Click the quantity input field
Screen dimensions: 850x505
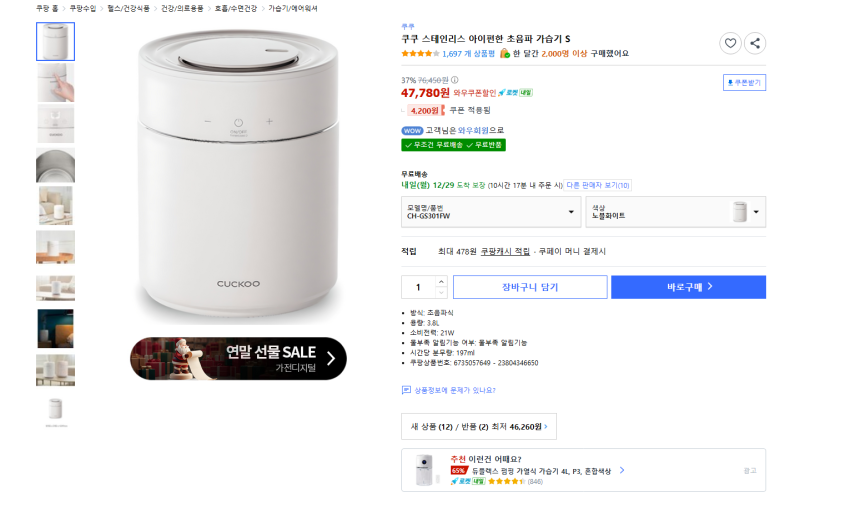418,287
